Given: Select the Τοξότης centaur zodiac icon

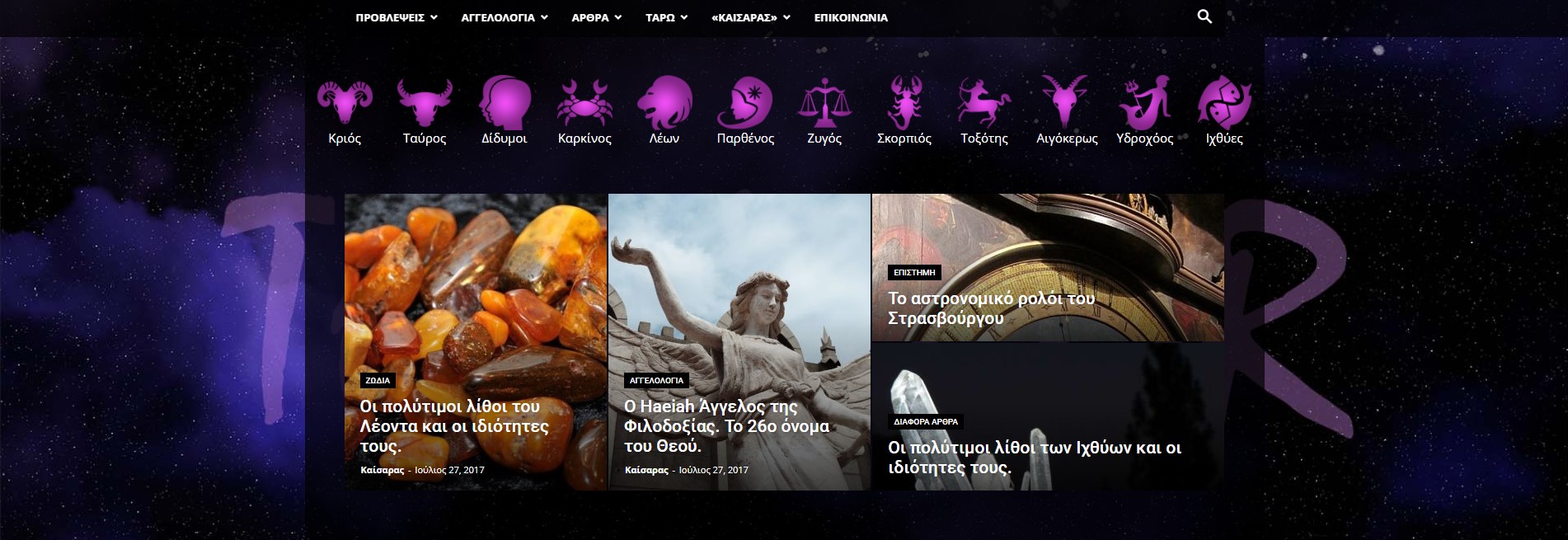Looking at the screenshot, I should click(x=984, y=101).
